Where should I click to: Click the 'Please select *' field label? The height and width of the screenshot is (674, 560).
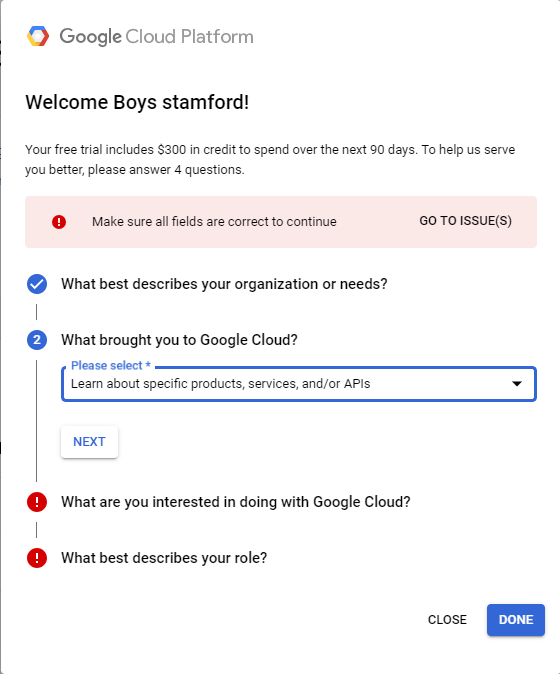coord(111,365)
